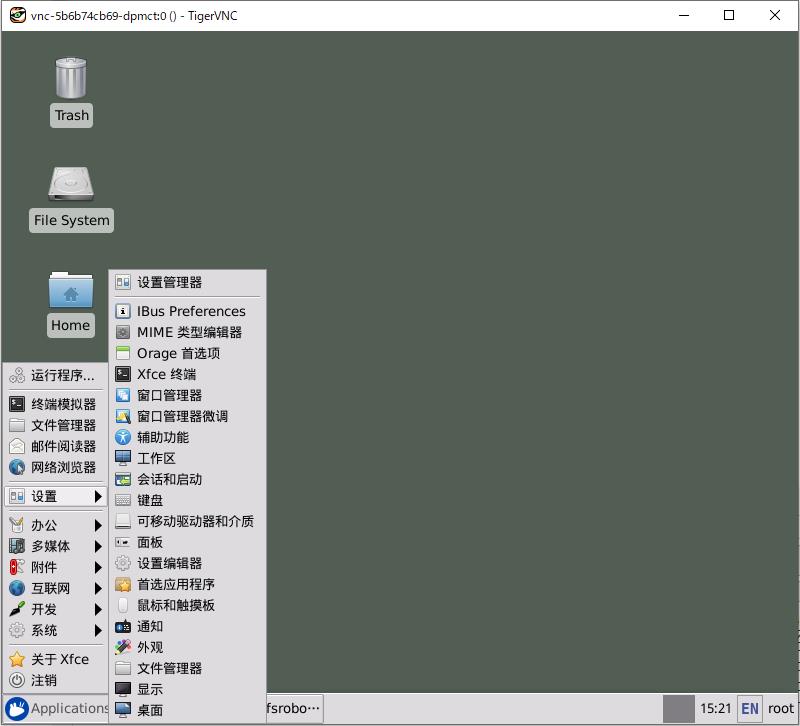The height and width of the screenshot is (726, 800).
Task: Click the 工作区 monitor icon
Action: point(122,458)
